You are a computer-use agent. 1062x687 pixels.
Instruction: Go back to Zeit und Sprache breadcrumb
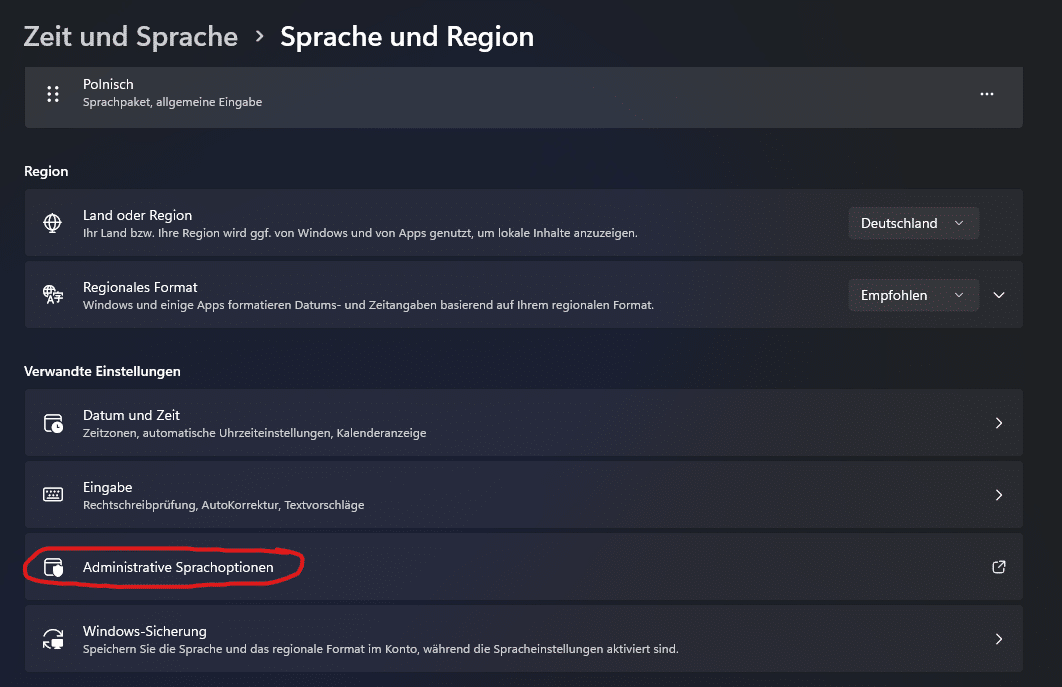[x=131, y=37]
